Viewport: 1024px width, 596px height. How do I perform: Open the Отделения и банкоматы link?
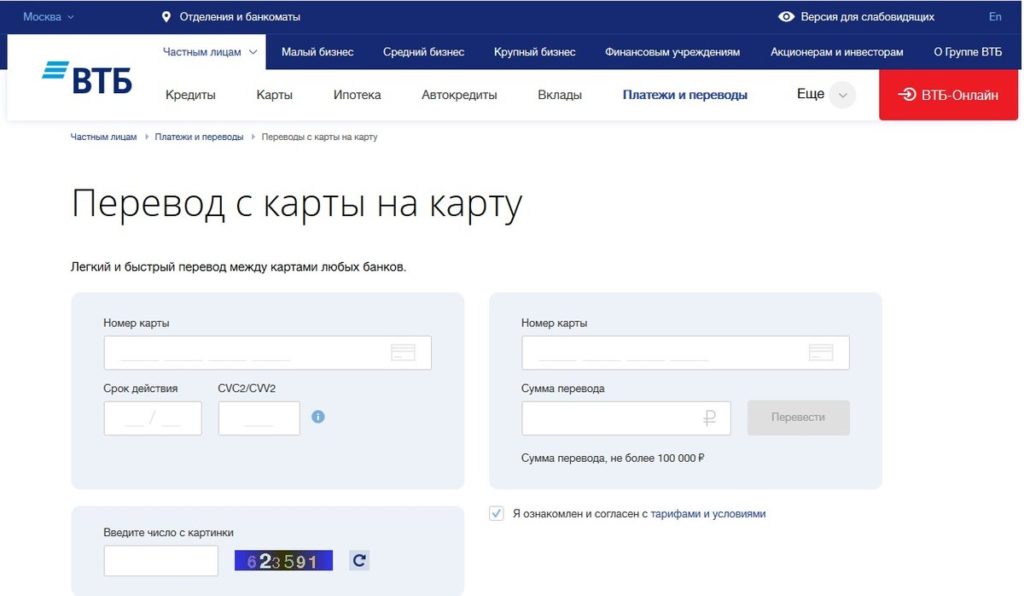[240, 17]
